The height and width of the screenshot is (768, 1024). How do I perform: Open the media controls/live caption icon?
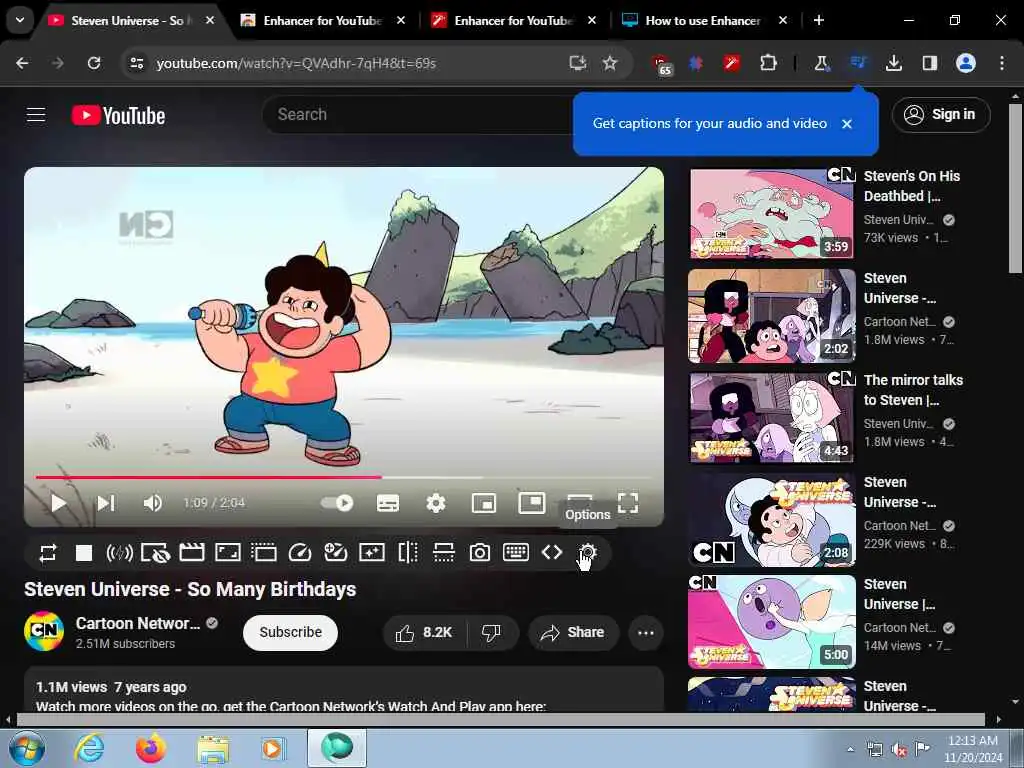[x=857, y=63]
